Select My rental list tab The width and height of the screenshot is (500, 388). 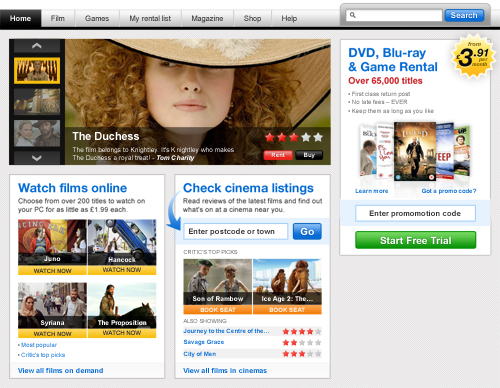point(150,18)
